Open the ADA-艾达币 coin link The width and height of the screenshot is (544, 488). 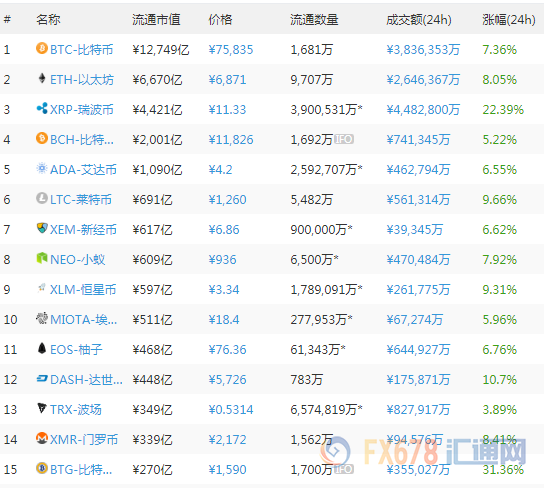[83, 170]
